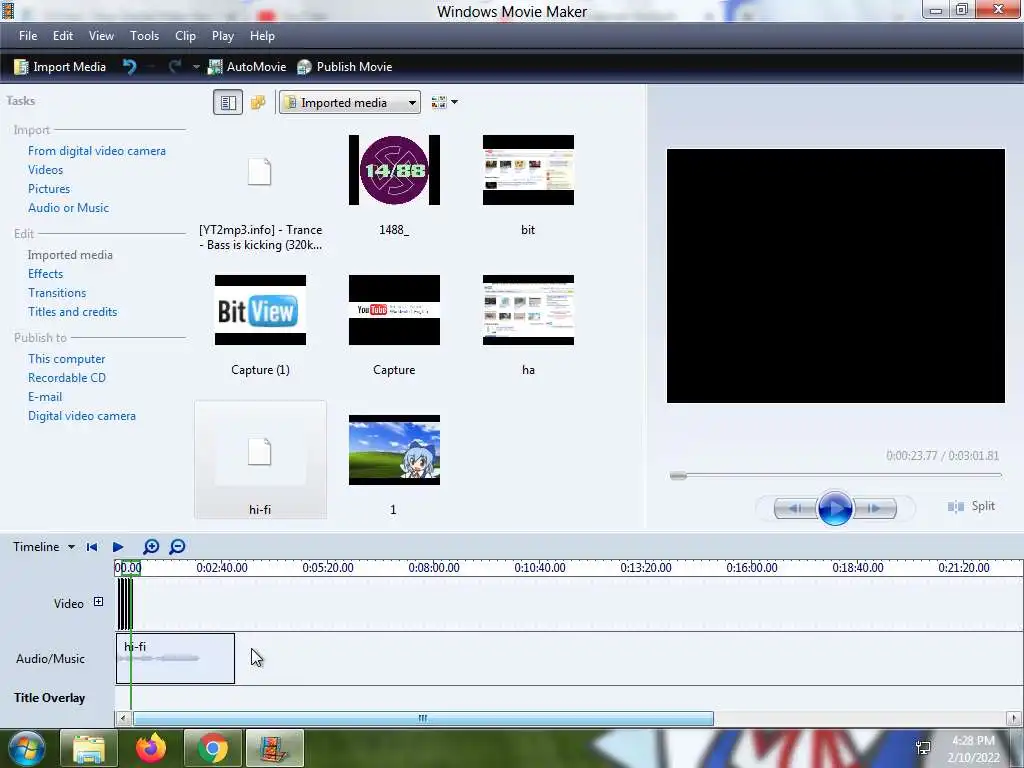Image resolution: width=1024 pixels, height=768 pixels.
Task: Click the Videos import link
Action: [x=46, y=170]
